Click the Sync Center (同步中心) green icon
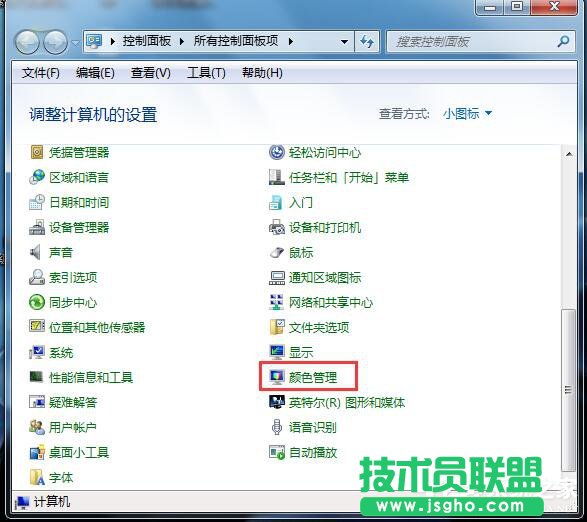Image resolution: width=587 pixels, height=522 pixels. pyautogui.click(x=37, y=302)
